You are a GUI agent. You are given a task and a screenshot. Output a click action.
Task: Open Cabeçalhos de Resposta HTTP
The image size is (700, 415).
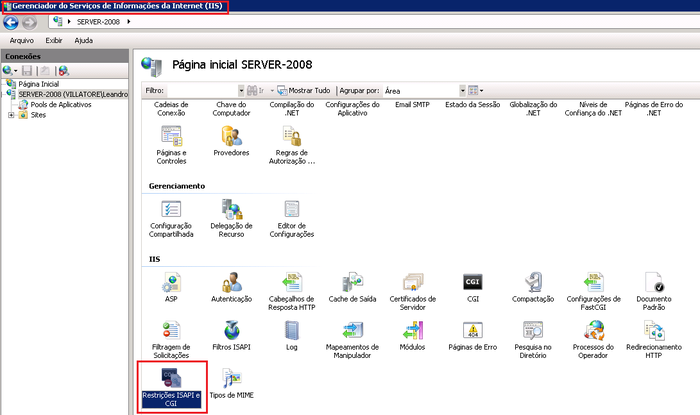(292, 292)
